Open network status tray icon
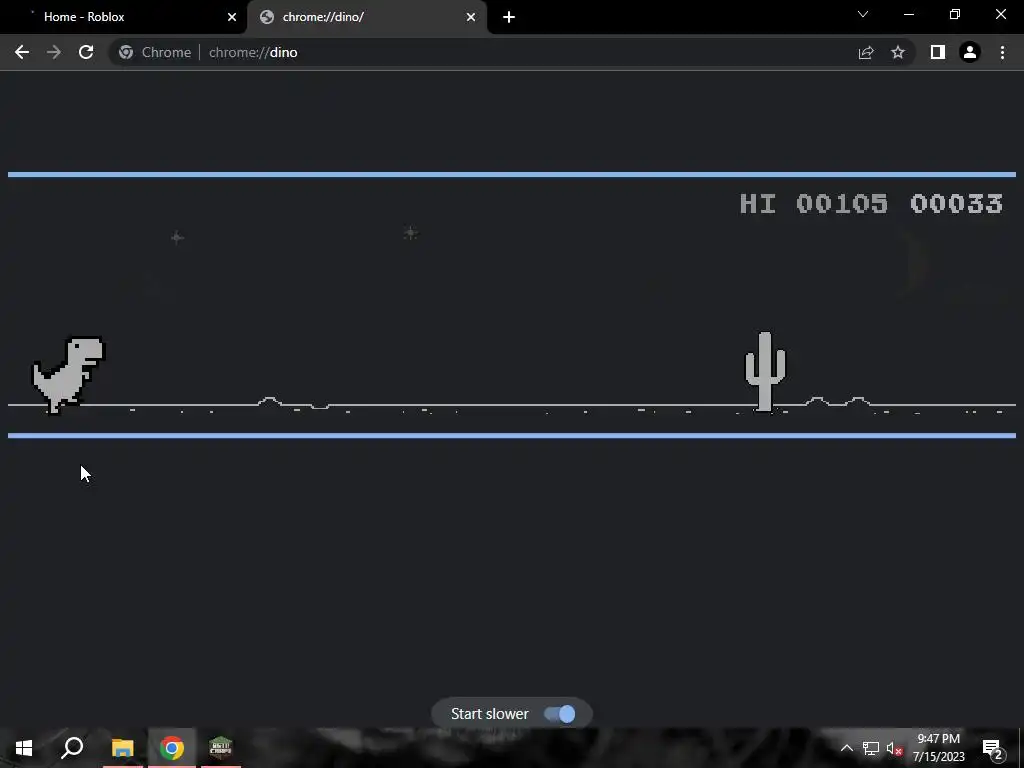Image resolution: width=1024 pixels, height=768 pixels. coord(871,748)
